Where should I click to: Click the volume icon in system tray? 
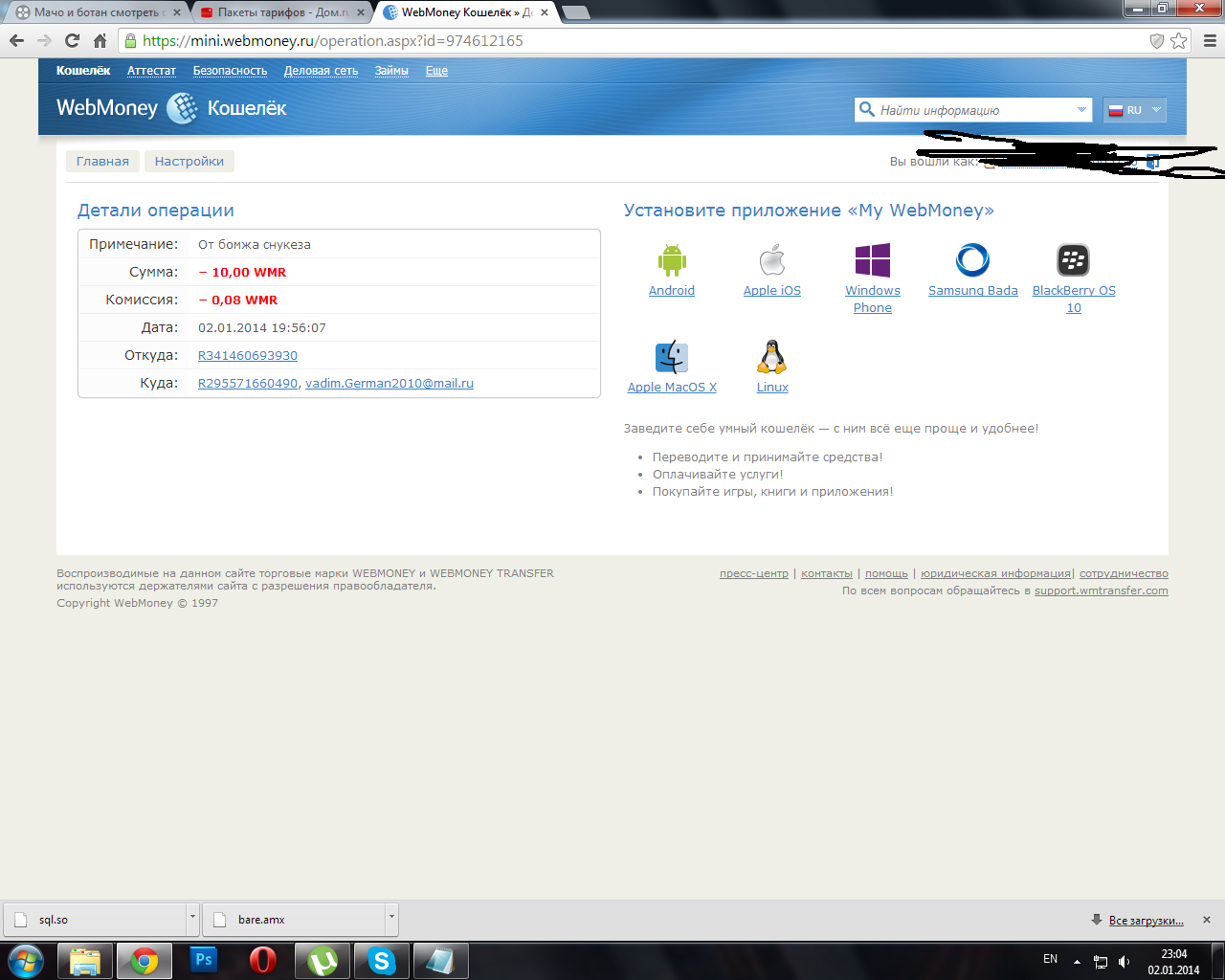click(x=1124, y=961)
